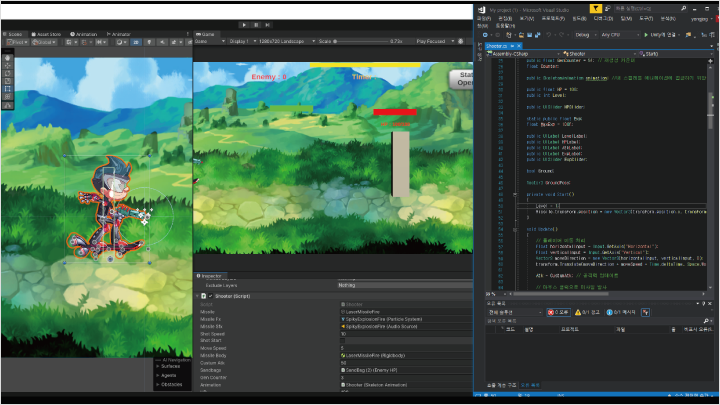
Task: Adjust the Game view Scale slider
Action: click(x=360, y=41)
